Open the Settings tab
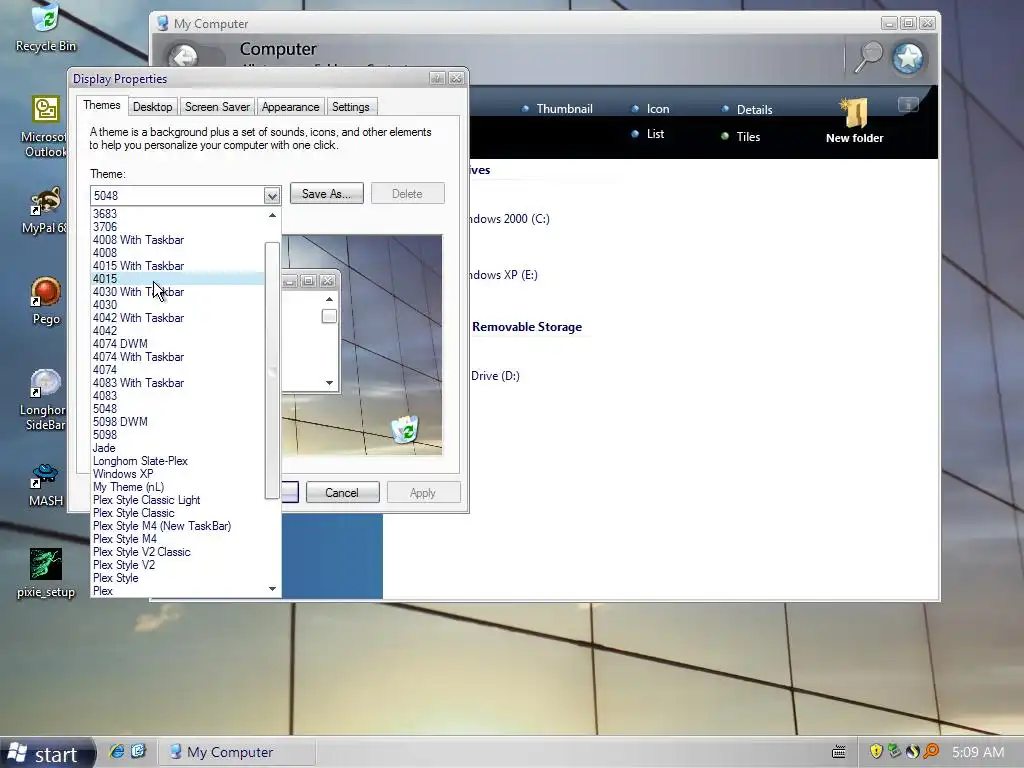Viewport: 1024px width, 768px height. [351, 106]
